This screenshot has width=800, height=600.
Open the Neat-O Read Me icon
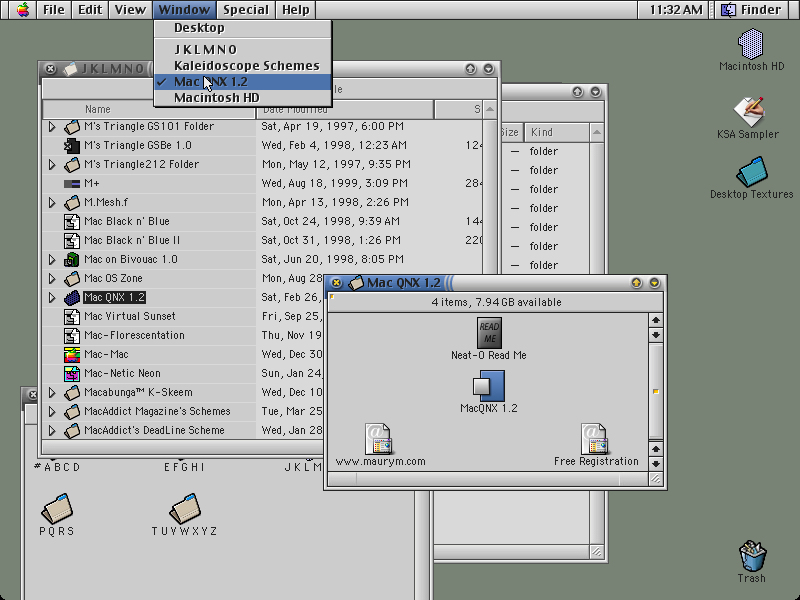click(x=489, y=333)
